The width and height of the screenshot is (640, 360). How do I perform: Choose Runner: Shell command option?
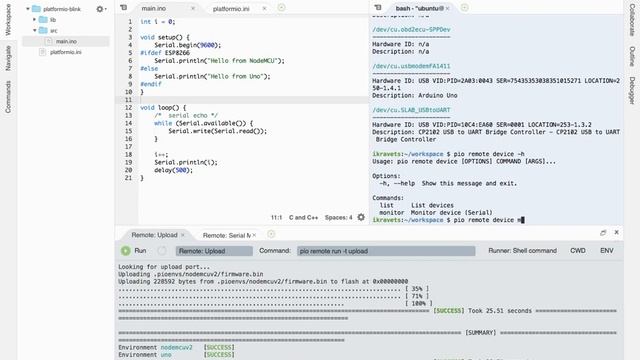tap(522, 251)
